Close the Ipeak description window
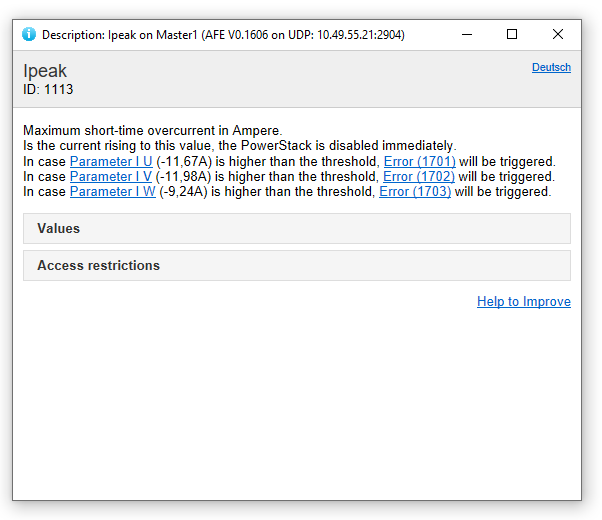Screen dimensions: 602x520 [558, 34]
